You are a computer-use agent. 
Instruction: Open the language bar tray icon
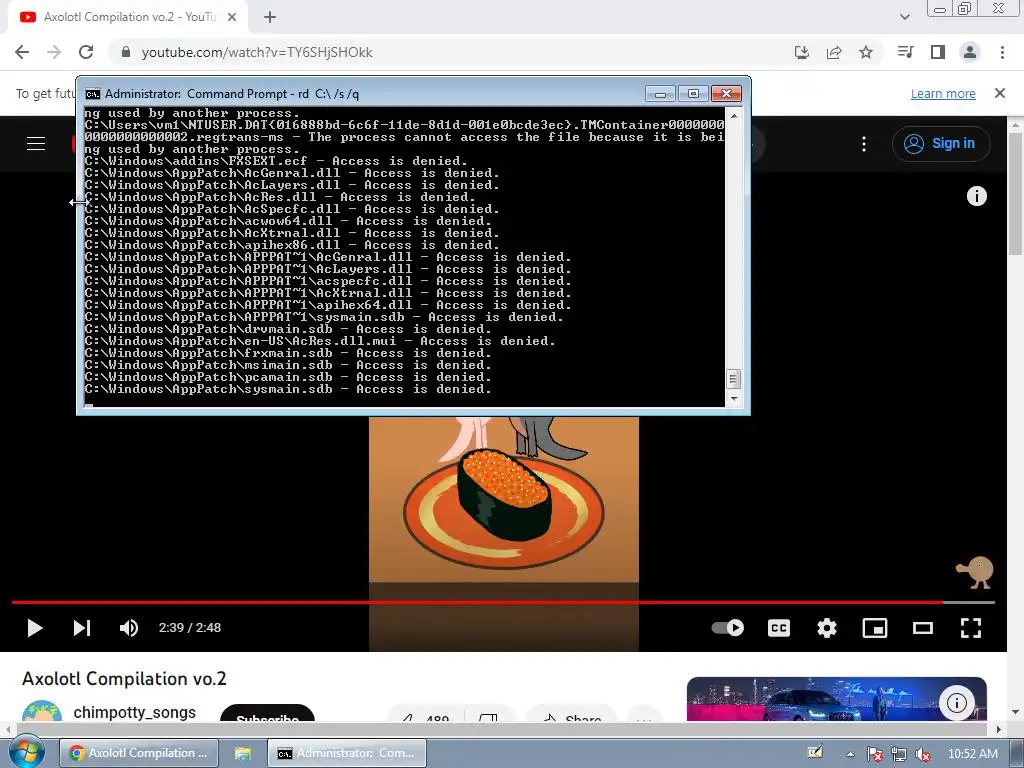[x=815, y=752]
